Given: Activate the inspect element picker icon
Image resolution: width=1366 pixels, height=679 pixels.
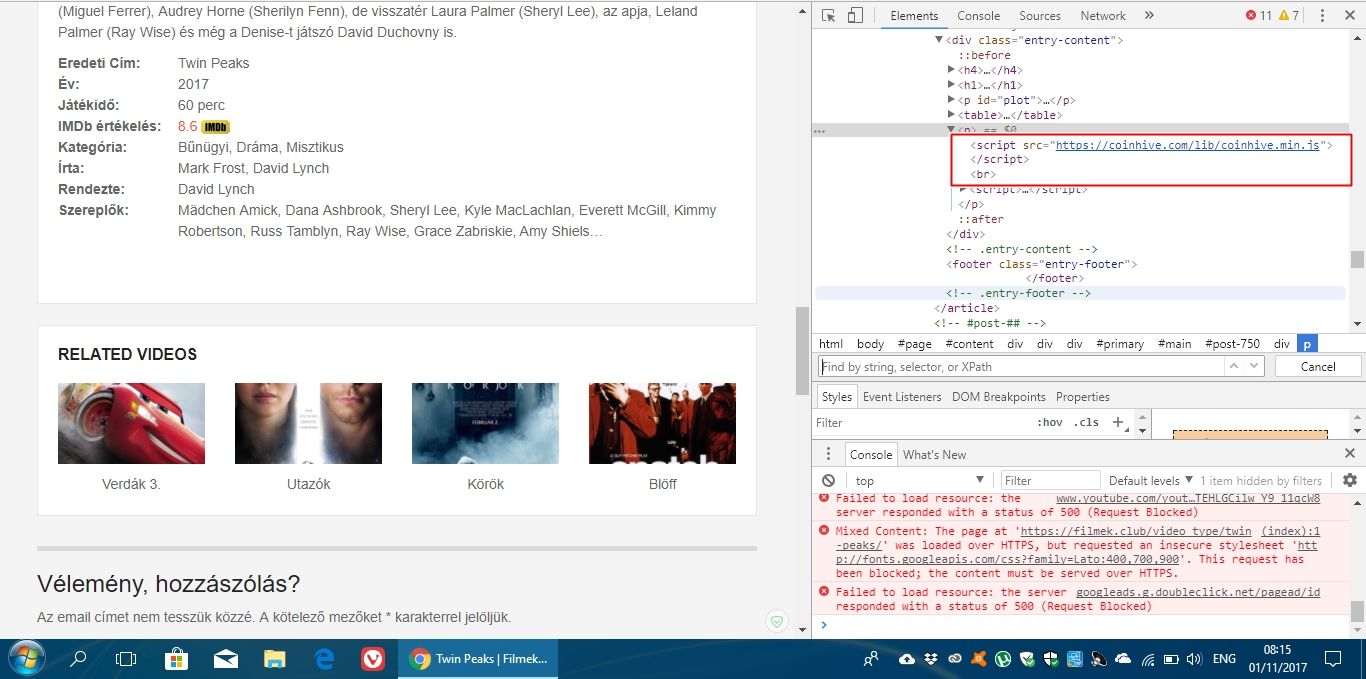Looking at the screenshot, I should (829, 16).
